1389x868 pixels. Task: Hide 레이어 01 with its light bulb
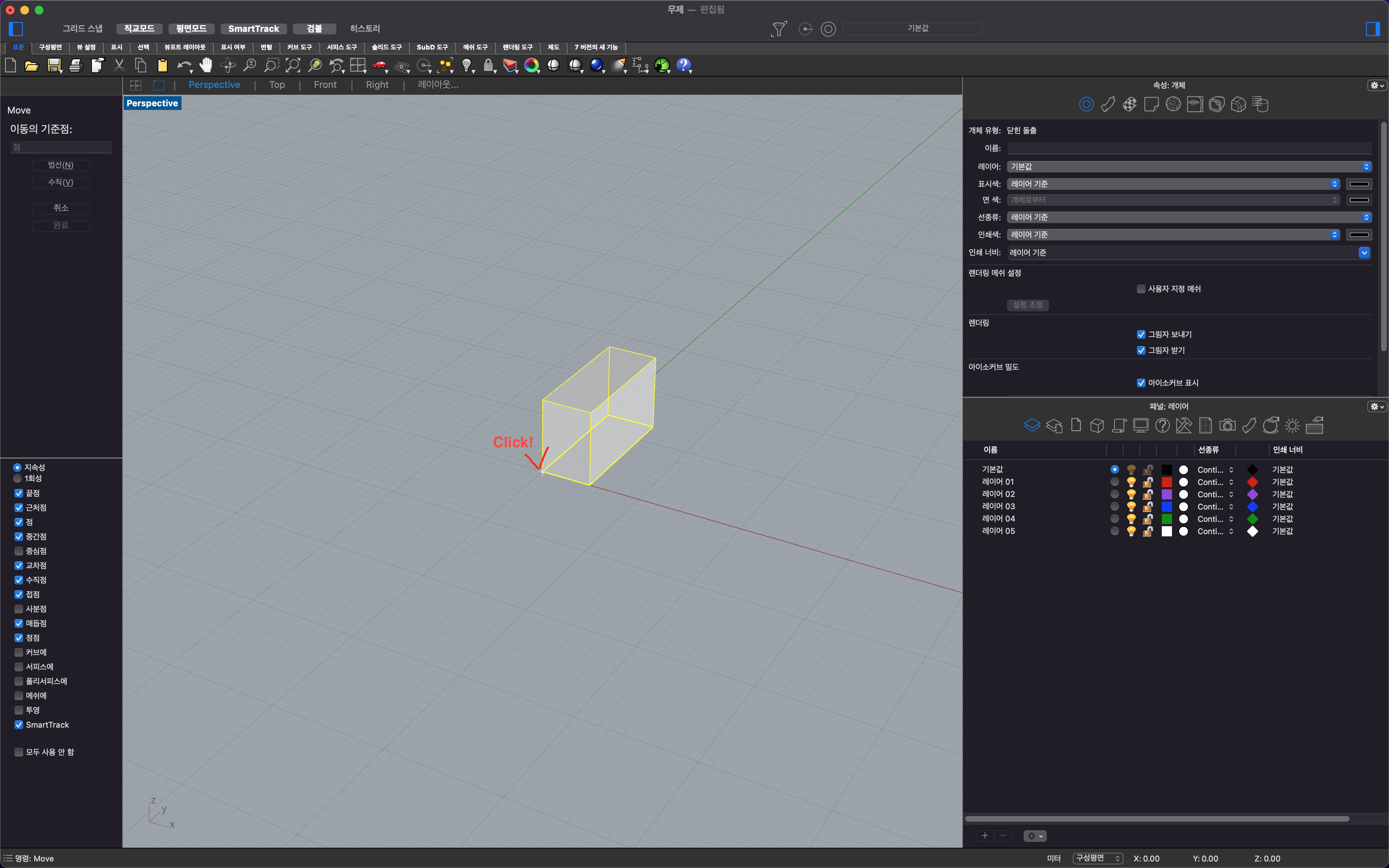1131,482
